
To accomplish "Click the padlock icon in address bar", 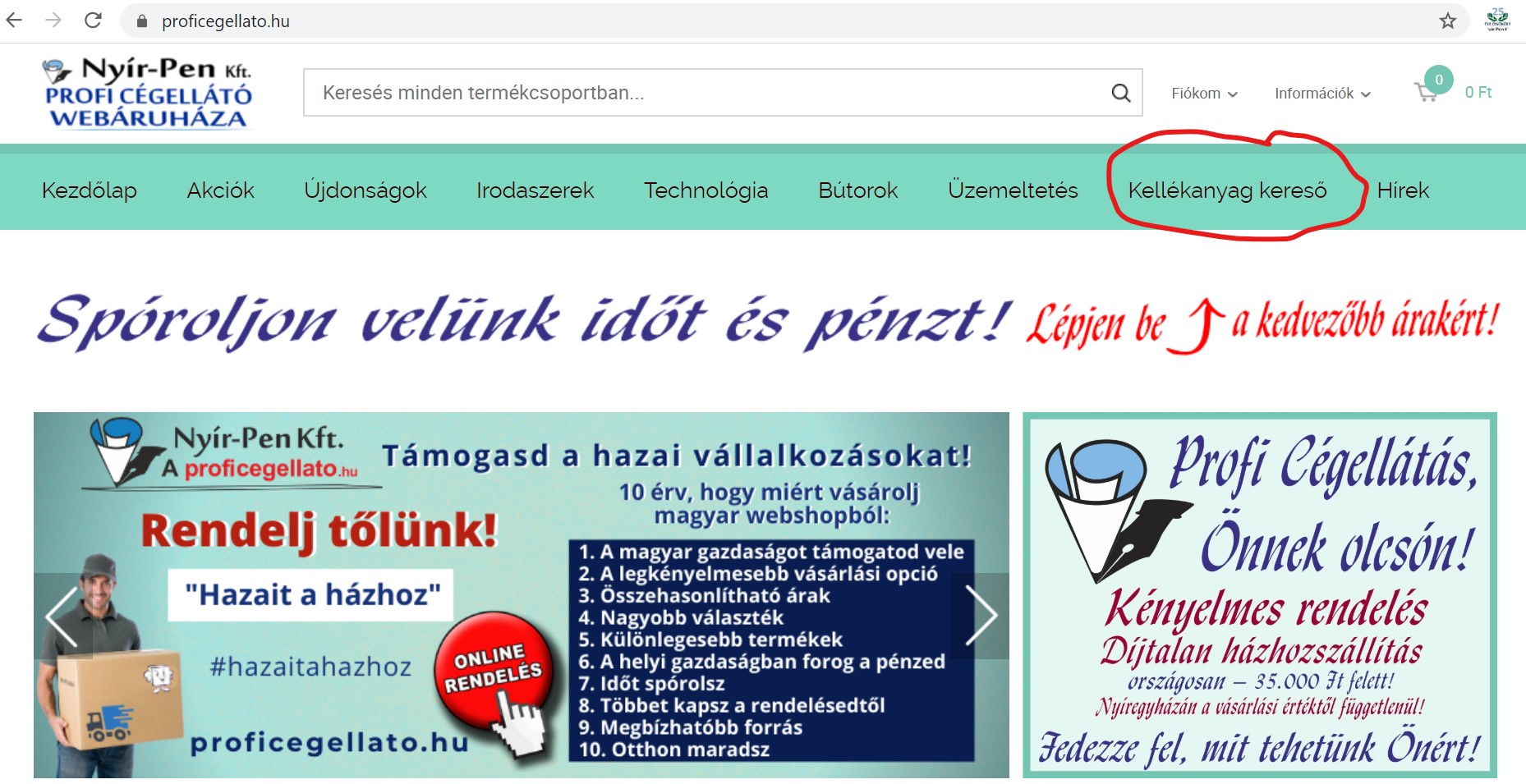I will pos(142,21).
